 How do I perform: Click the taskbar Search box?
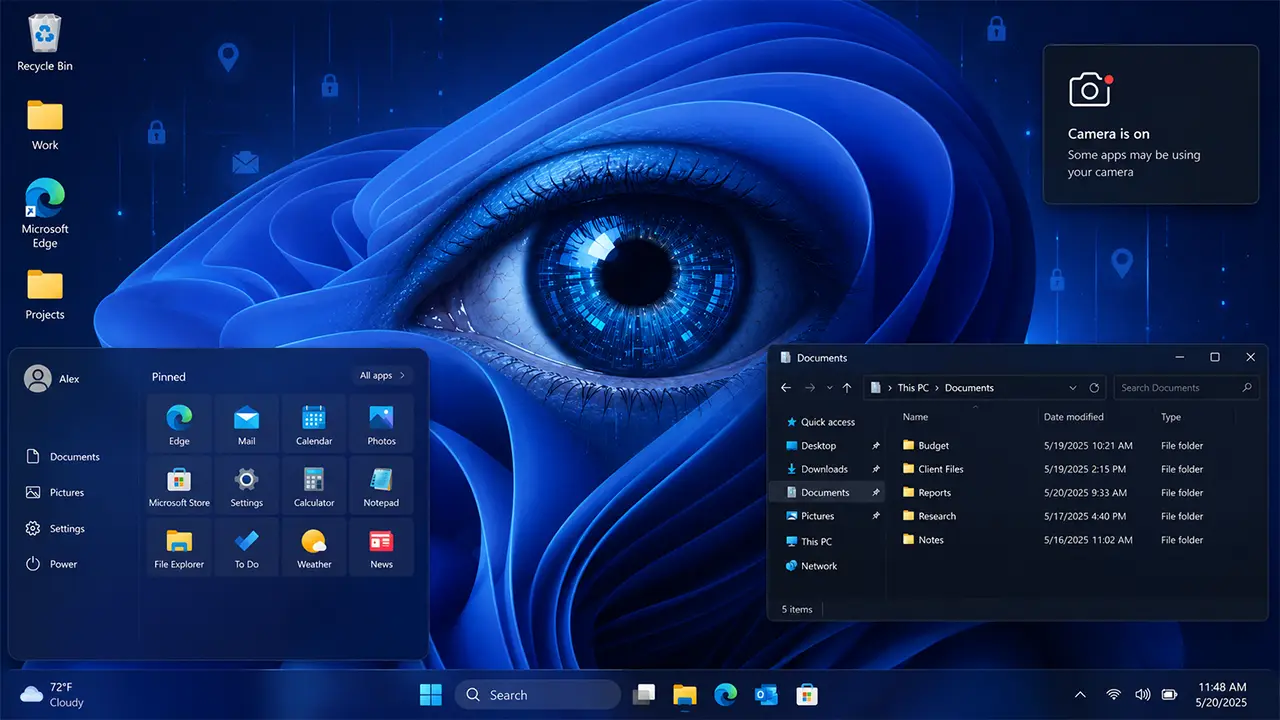[x=538, y=694]
